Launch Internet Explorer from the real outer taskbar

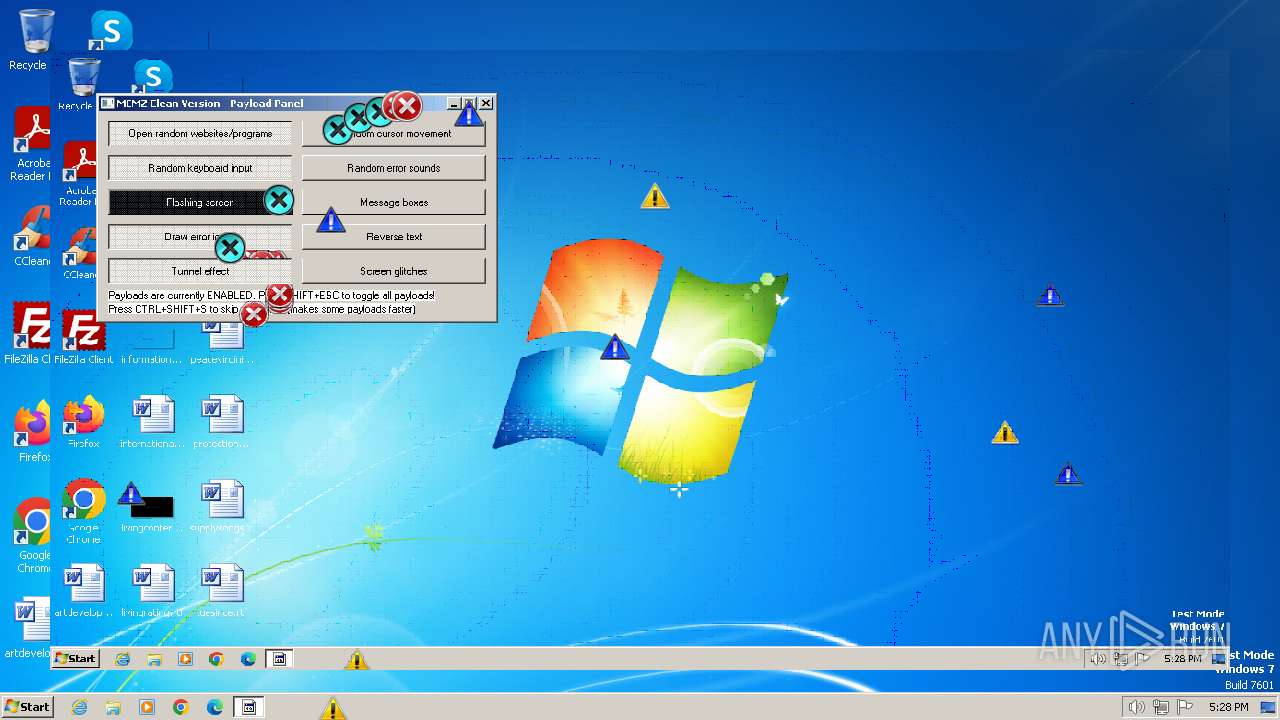point(80,707)
